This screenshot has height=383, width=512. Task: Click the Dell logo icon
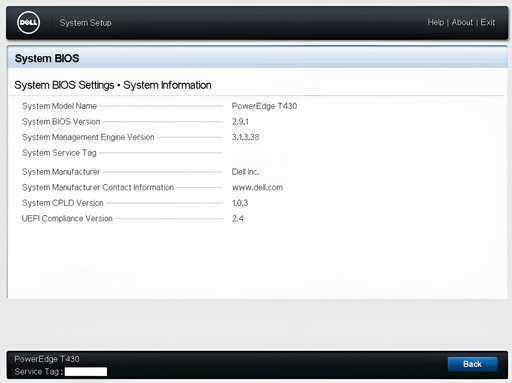[28, 23]
